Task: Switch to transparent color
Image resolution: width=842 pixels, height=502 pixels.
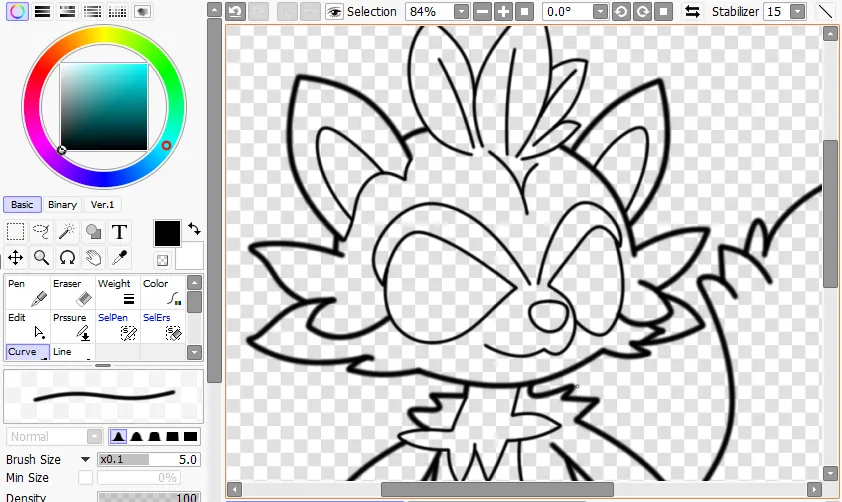Action: 162,260
